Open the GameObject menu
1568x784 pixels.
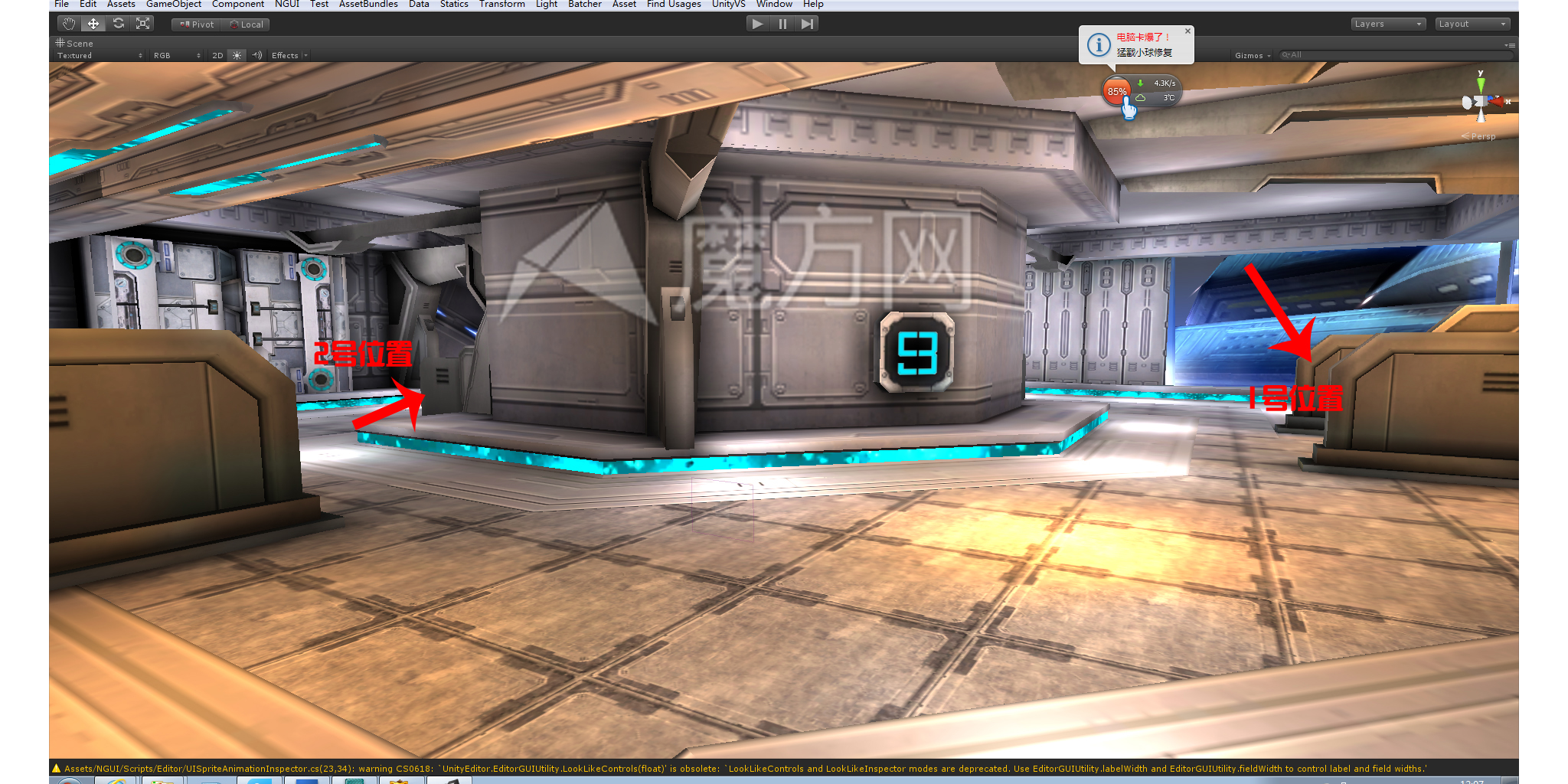pyautogui.click(x=174, y=4)
